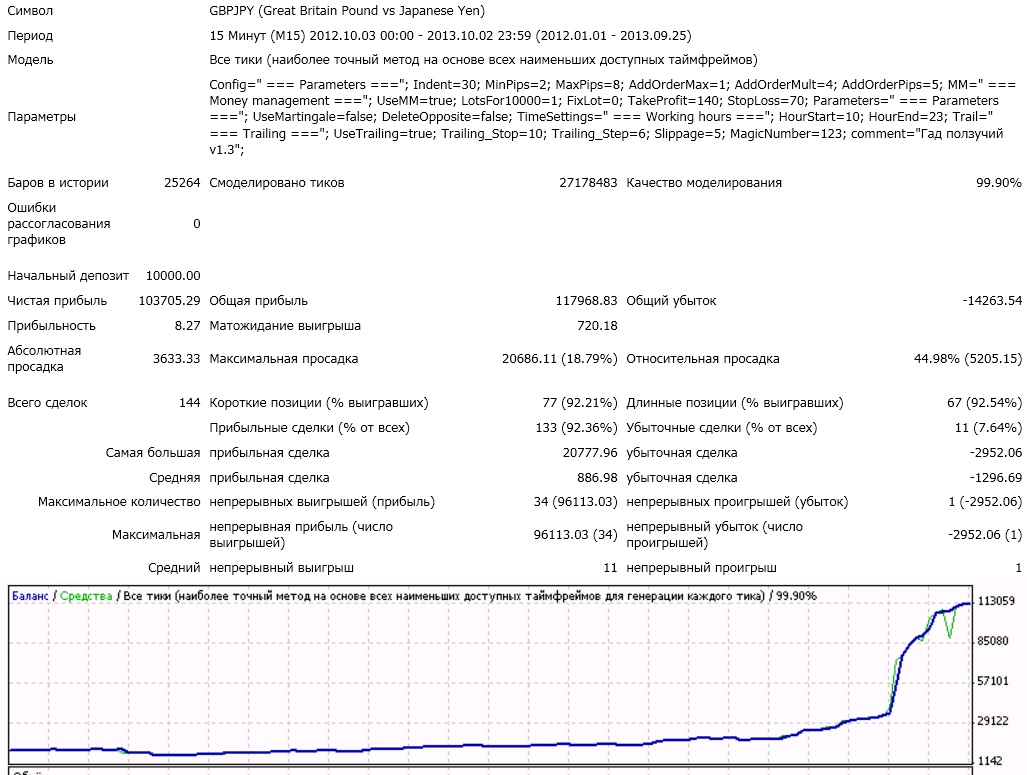Image resolution: width=1027 pixels, height=775 pixels.
Task: Click the 'Период' label
Action: point(30,36)
